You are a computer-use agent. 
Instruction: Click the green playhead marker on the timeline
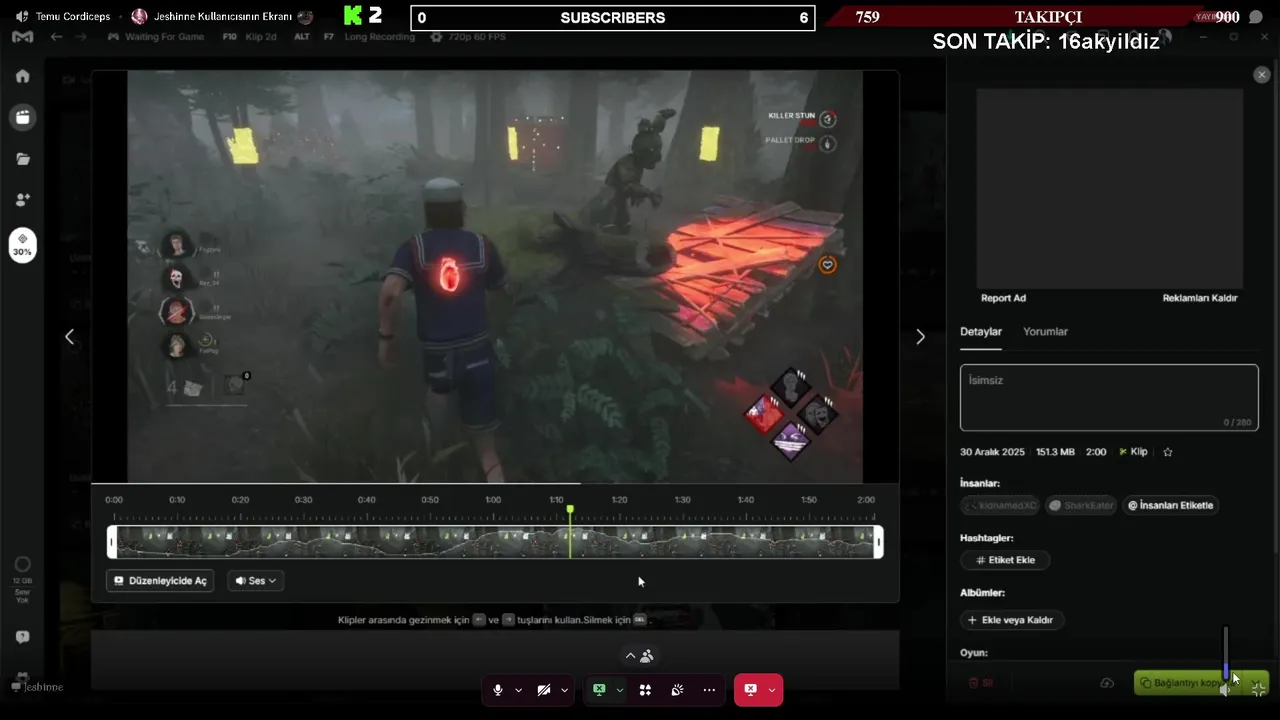point(570,510)
